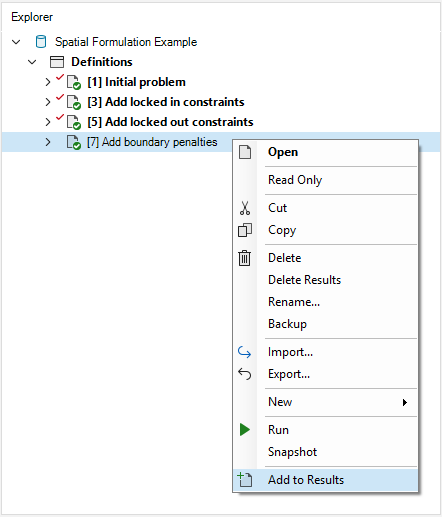The image size is (442, 517).
Task: Click the Spatial Formulation Example database icon
Action: pos(41,42)
